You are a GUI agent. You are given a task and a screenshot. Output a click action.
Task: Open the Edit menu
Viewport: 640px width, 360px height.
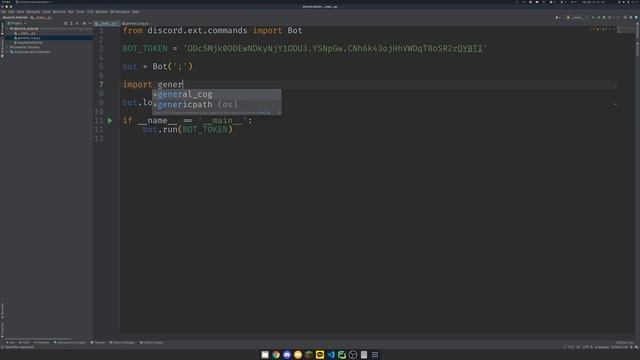click(x=11, y=12)
